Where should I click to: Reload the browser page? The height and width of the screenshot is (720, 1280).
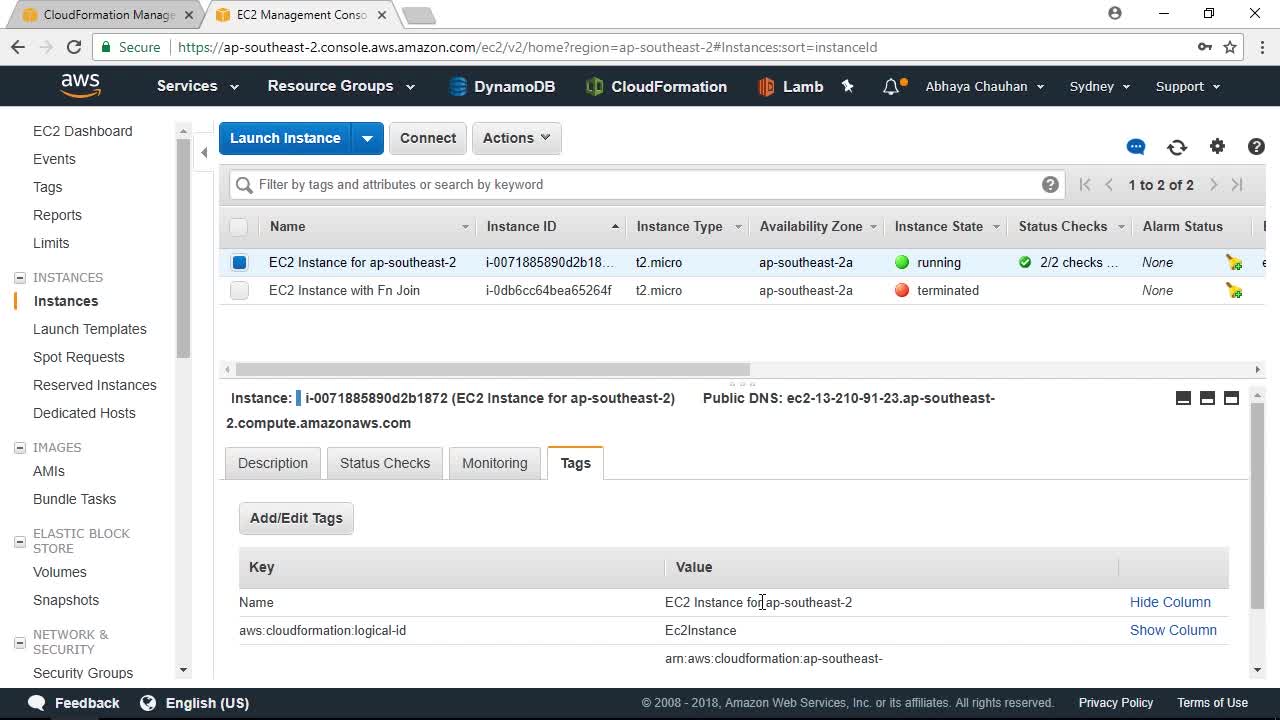point(74,47)
